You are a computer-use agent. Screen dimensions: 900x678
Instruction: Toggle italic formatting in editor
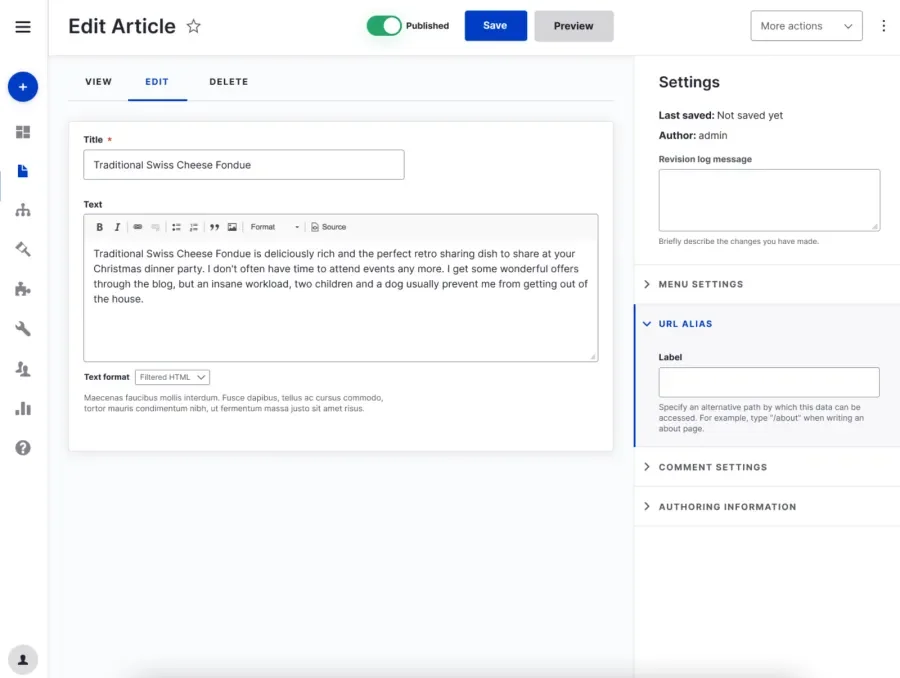[x=117, y=227]
